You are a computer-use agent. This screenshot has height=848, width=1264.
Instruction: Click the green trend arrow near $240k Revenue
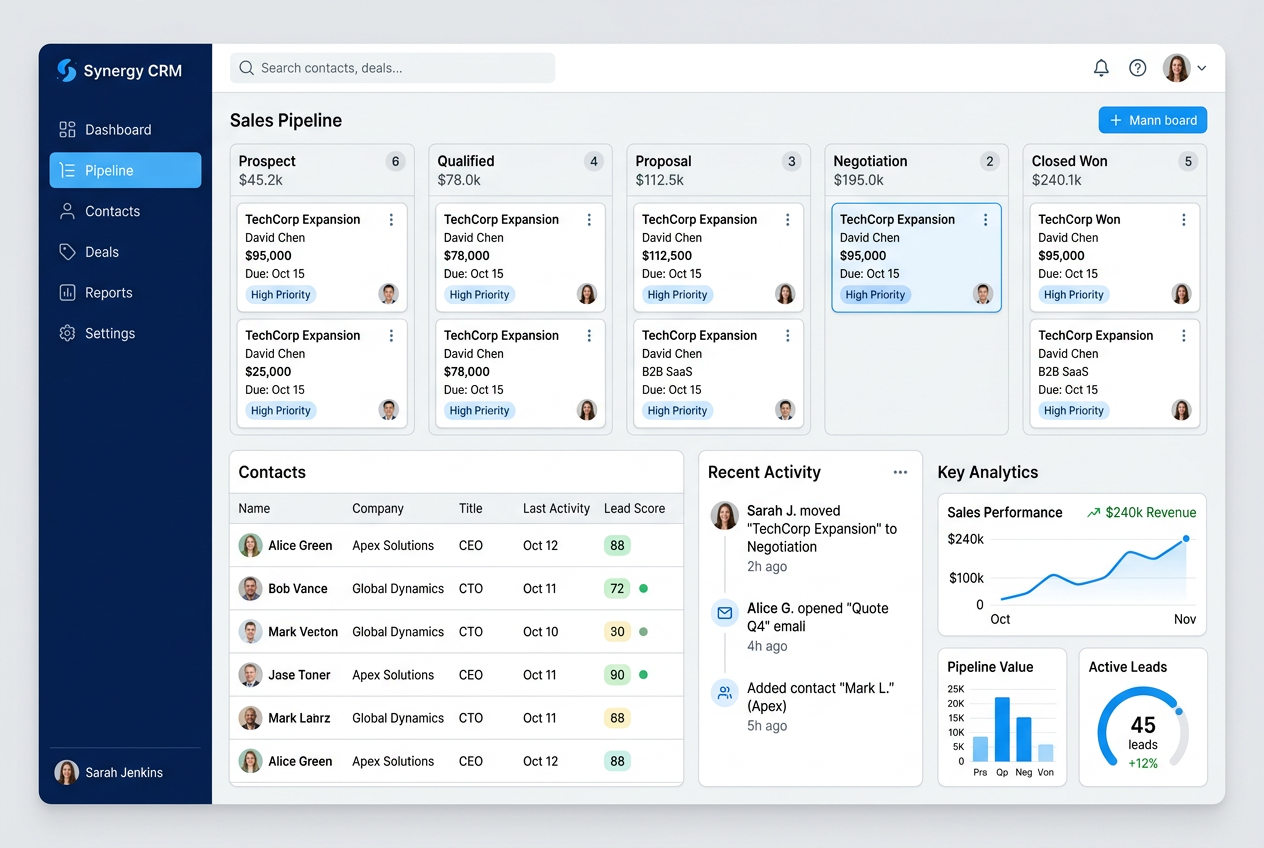[x=1093, y=512]
